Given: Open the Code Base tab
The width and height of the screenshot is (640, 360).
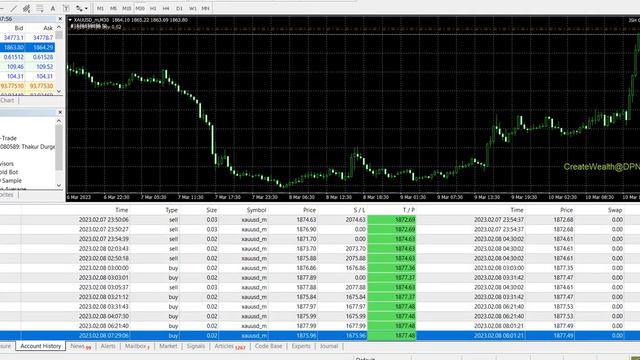Looking at the screenshot, I should pyautogui.click(x=268, y=346).
